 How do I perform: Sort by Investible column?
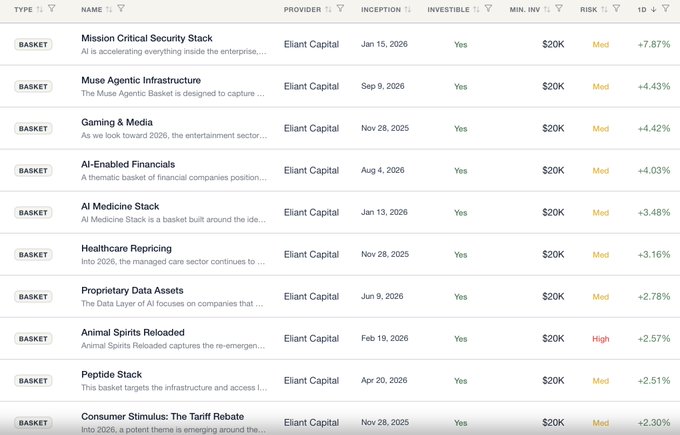[x=476, y=9]
